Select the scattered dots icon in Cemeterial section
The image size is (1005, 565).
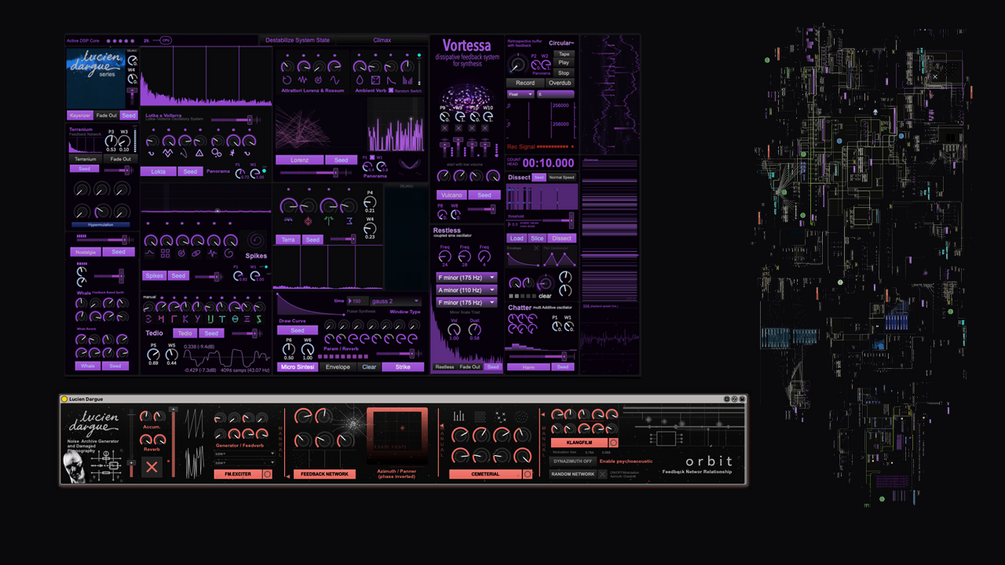click(x=501, y=416)
